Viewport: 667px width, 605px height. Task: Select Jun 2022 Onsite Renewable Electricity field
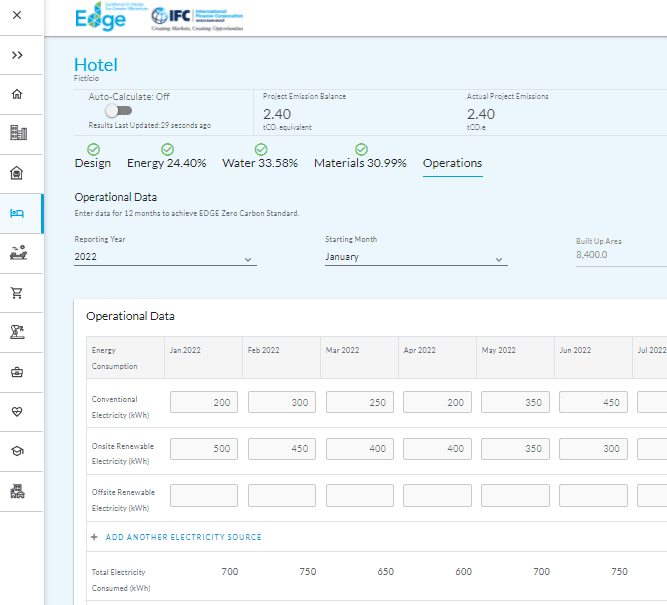tap(593, 449)
